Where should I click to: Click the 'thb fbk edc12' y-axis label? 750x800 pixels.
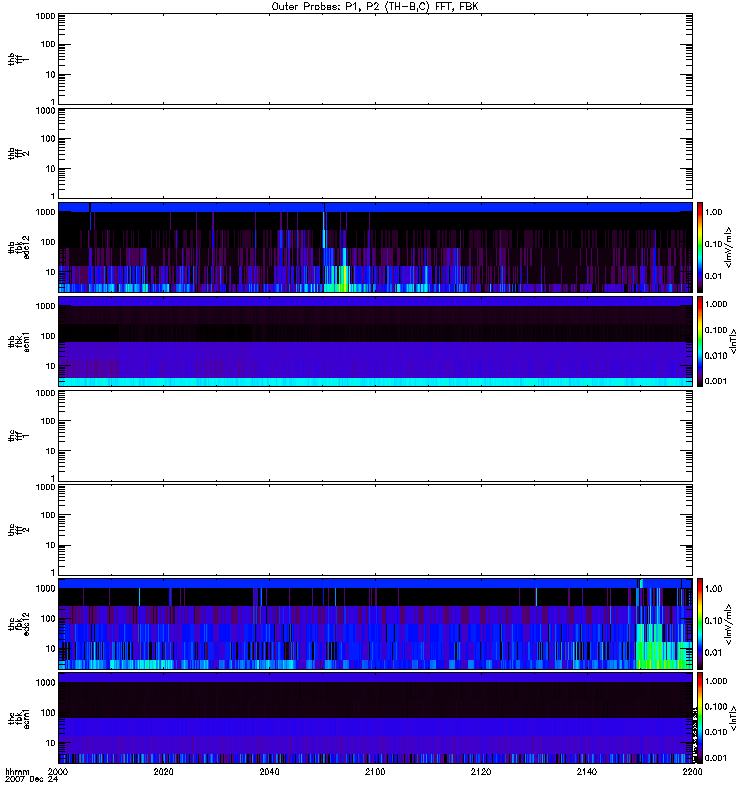click(18, 247)
